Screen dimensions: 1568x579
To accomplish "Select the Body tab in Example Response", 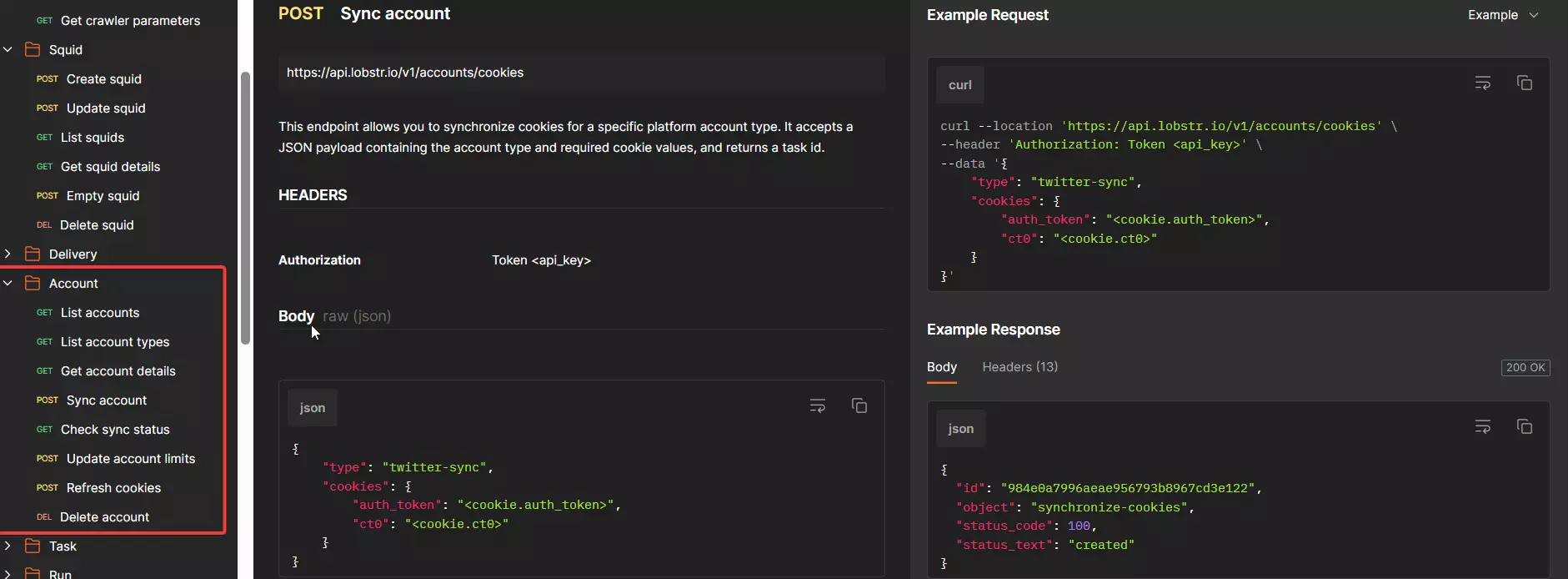I will pos(941,366).
